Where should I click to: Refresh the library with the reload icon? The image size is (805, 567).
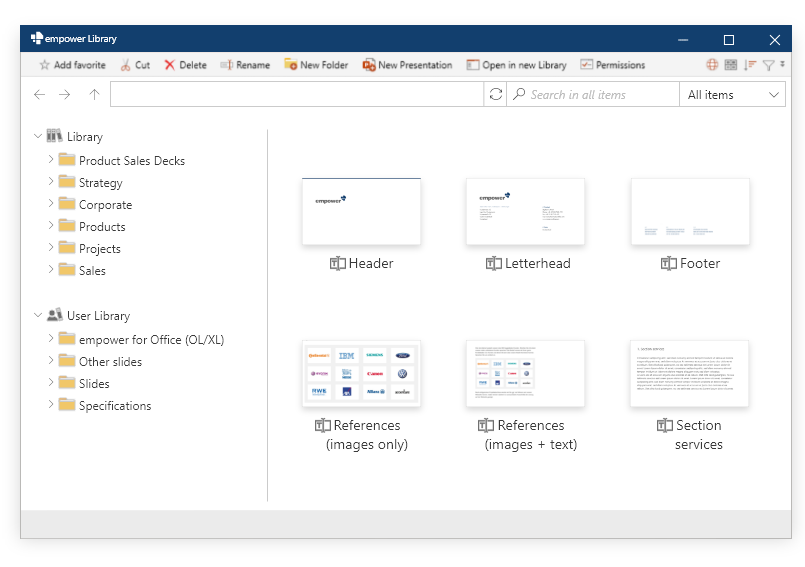click(x=495, y=95)
